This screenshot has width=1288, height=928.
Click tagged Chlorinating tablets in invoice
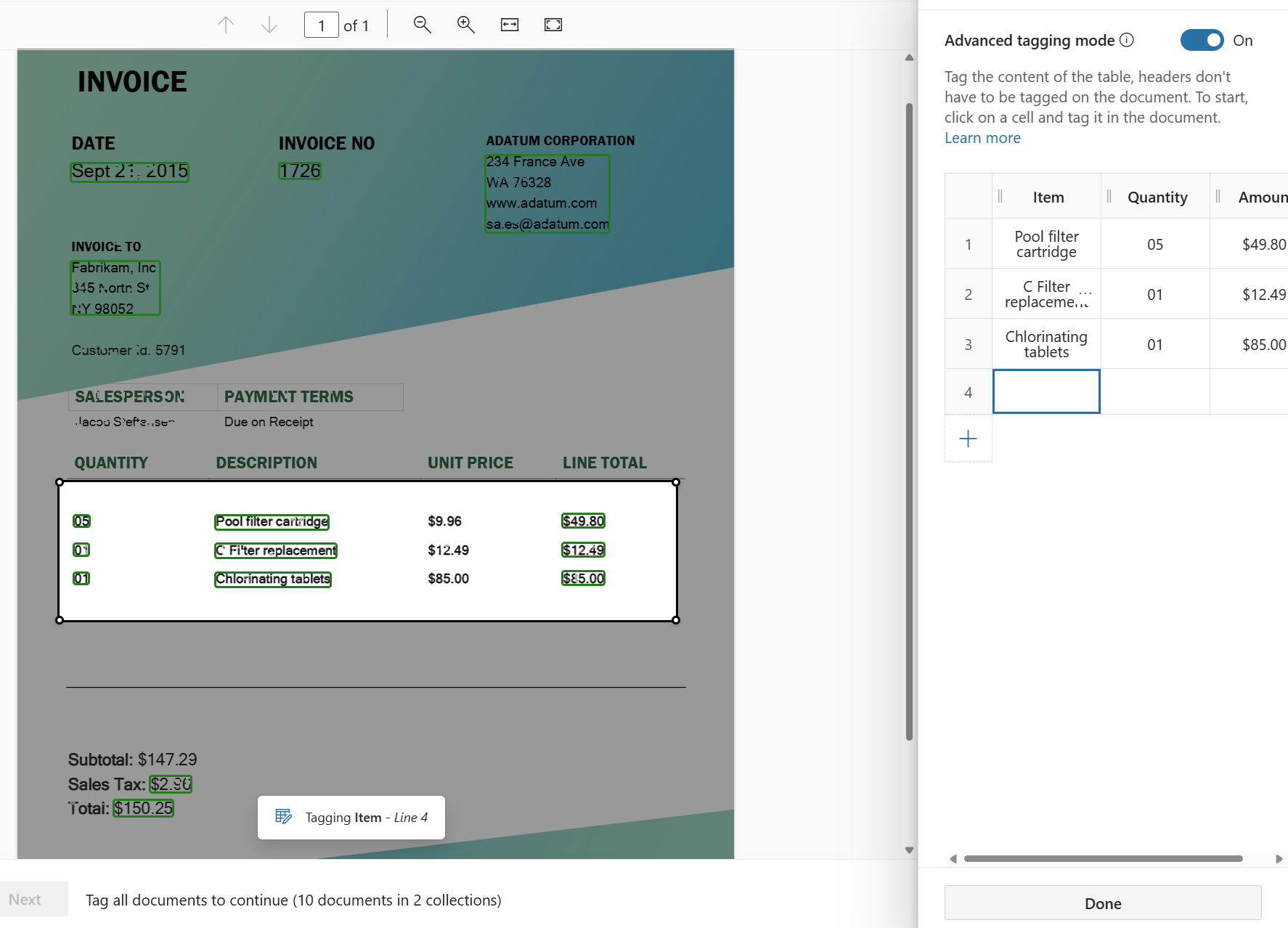(273, 579)
